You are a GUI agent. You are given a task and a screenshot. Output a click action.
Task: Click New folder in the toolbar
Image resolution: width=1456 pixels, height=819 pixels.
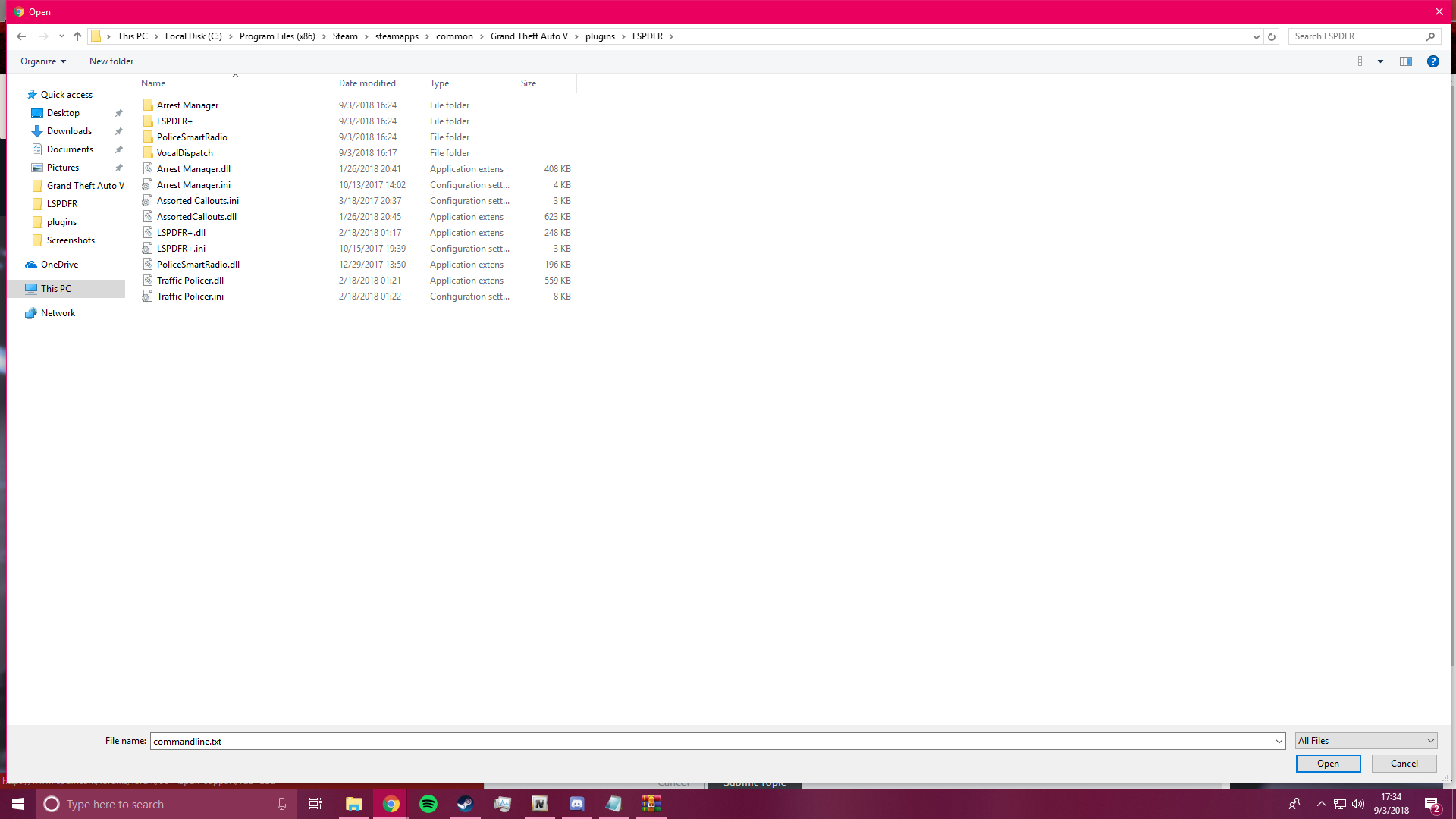111,61
